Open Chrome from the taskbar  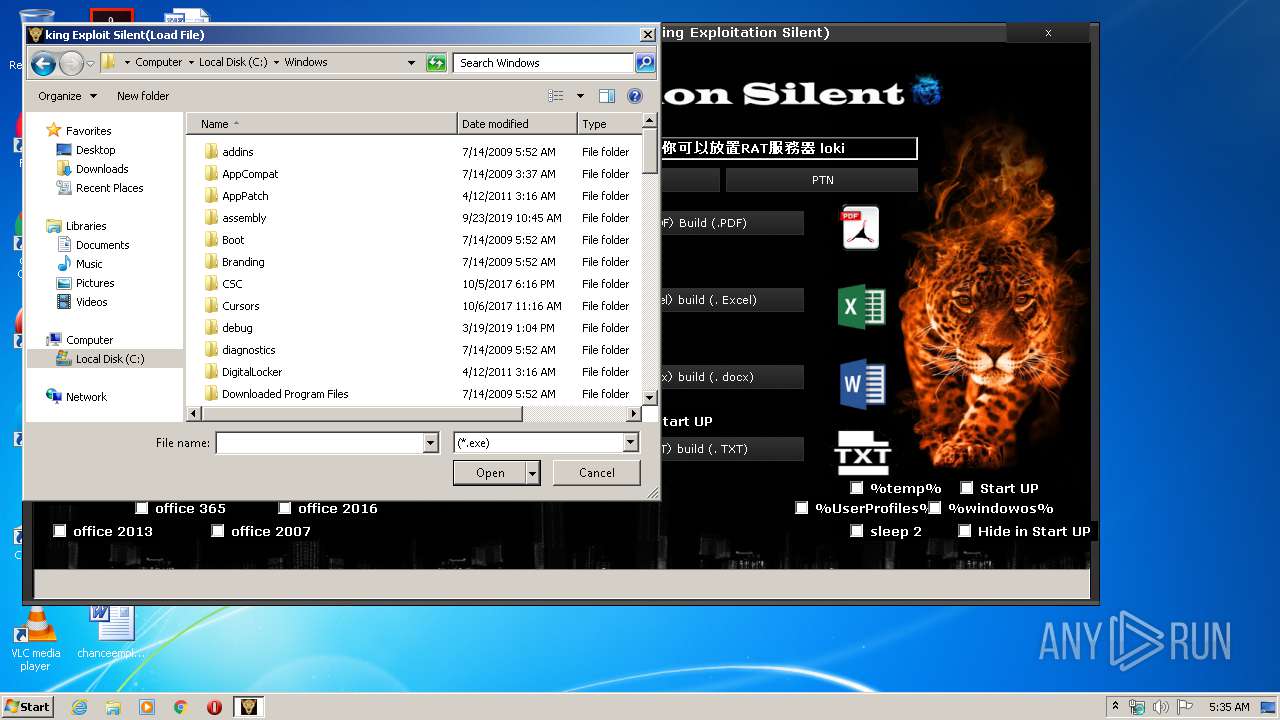[x=181, y=707]
